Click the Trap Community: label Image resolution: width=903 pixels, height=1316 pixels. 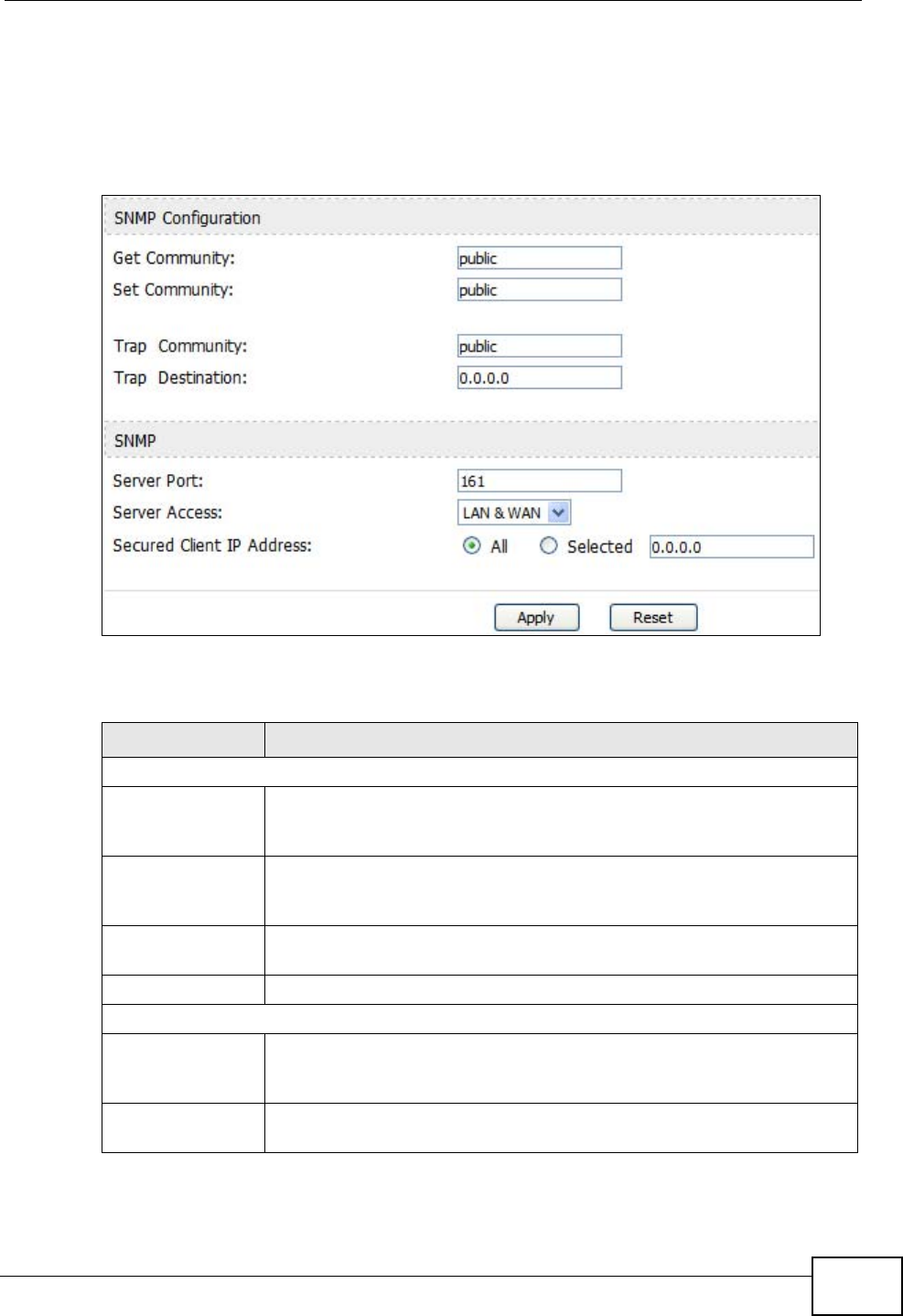coord(180,346)
